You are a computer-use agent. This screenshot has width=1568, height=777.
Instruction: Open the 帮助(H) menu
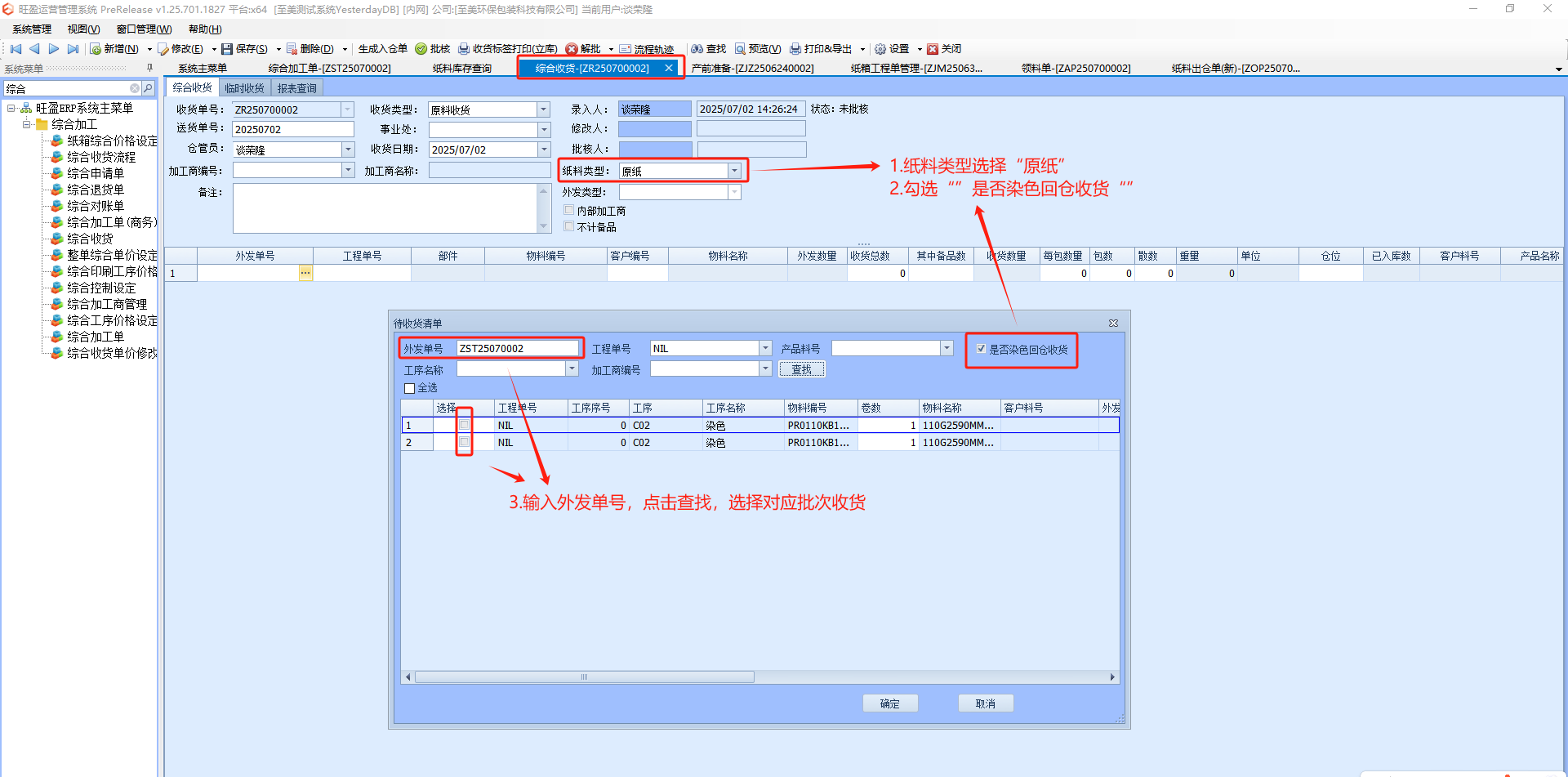click(205, 29)
